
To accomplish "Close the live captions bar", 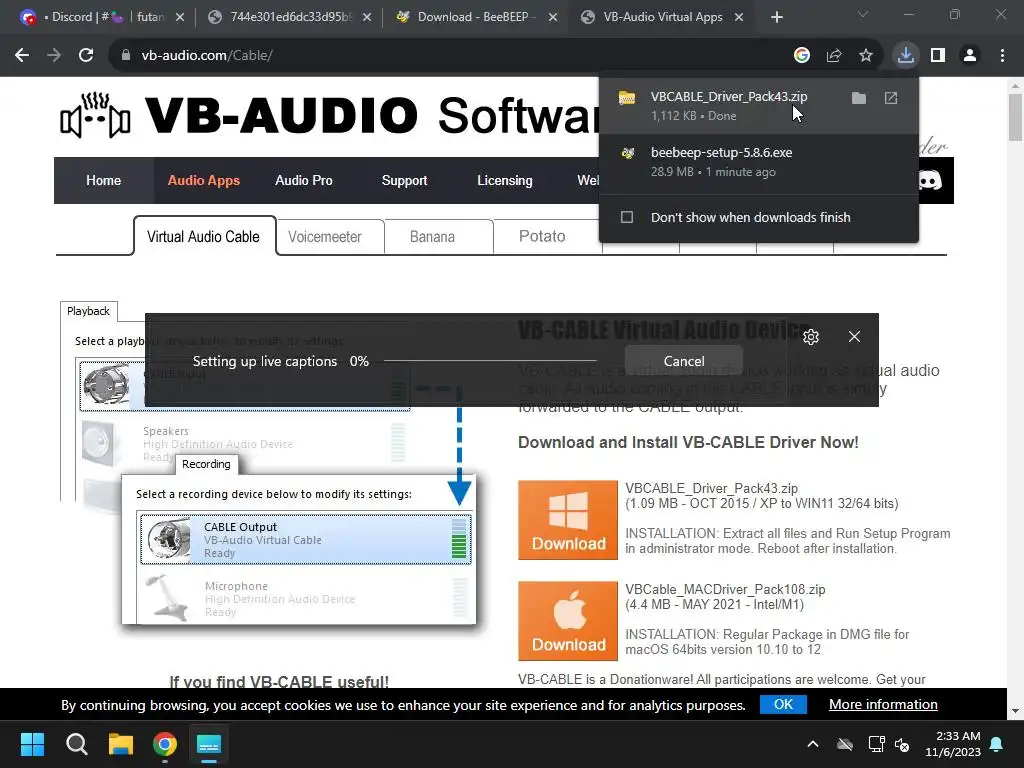I will (854, 336).
